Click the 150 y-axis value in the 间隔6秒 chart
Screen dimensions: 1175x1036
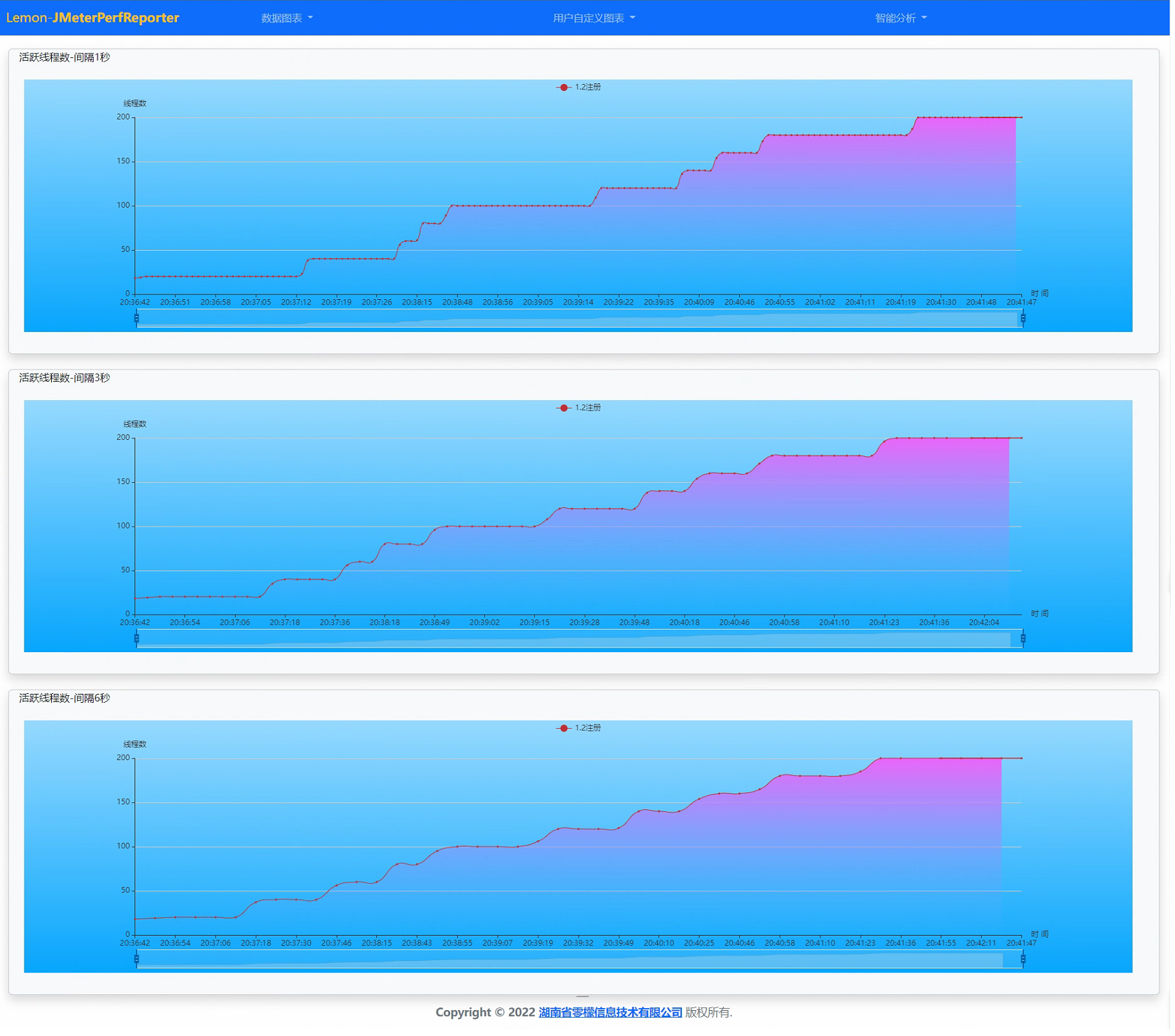[x=123, y=802]
